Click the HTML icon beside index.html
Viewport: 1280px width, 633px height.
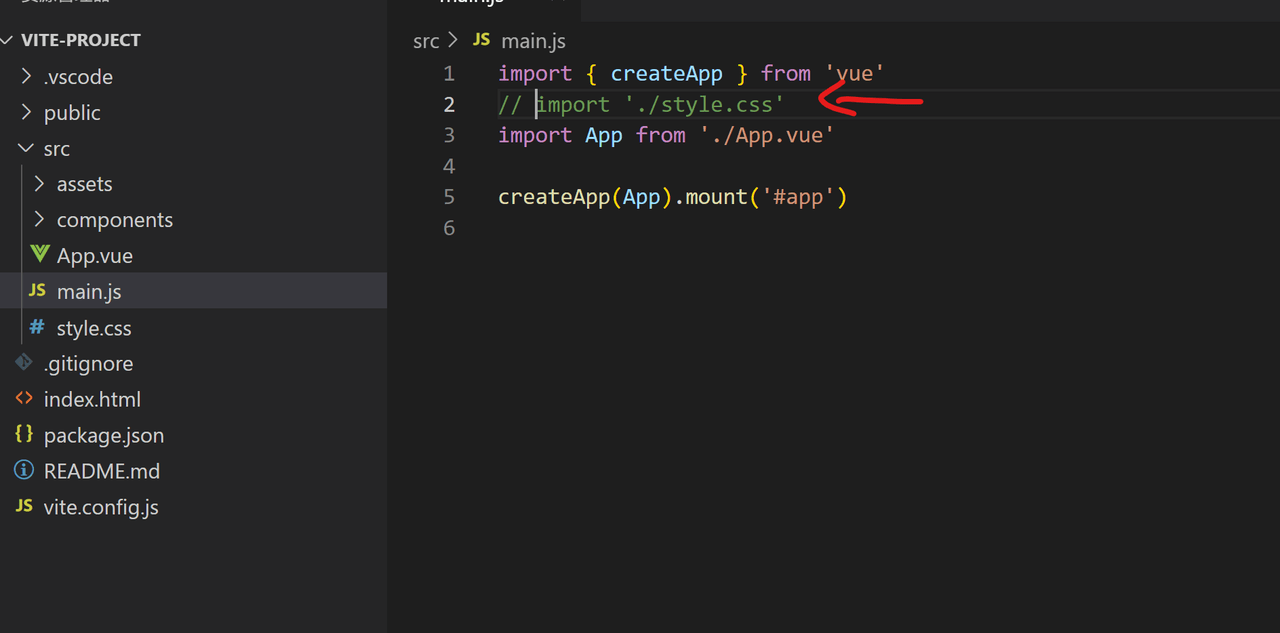click(x=24, y=398)
